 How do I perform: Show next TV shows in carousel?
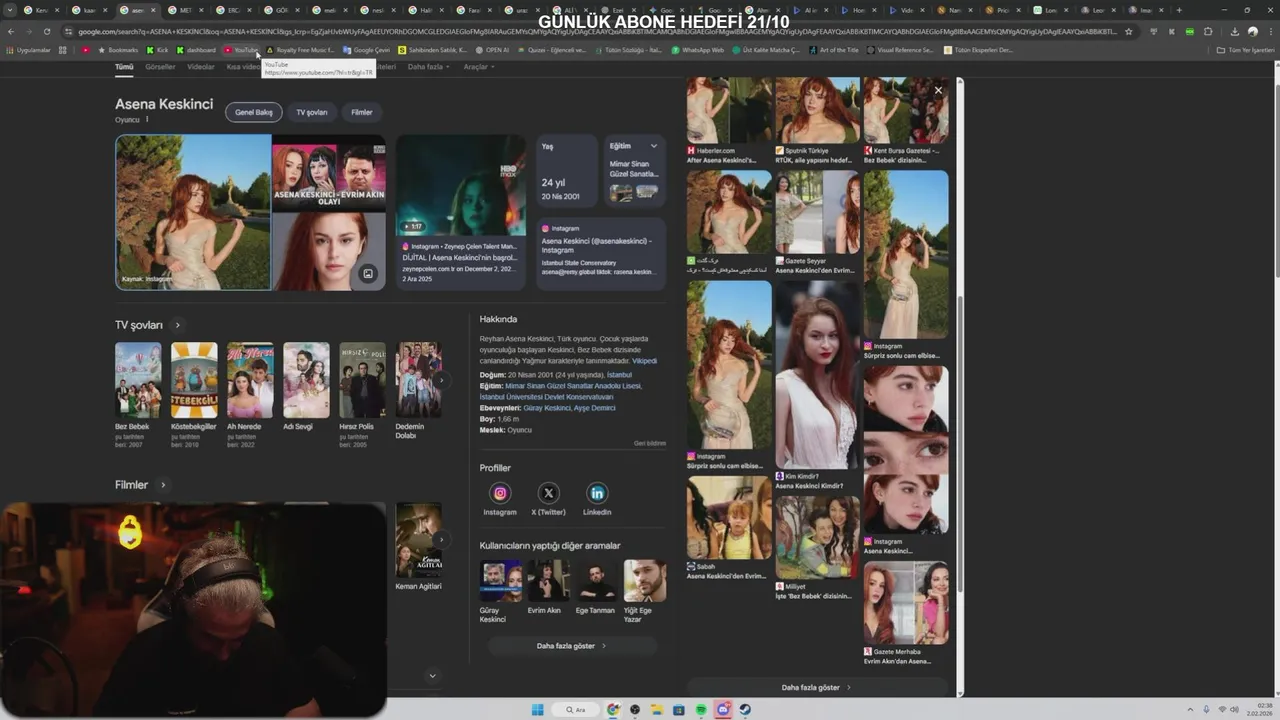tap(440, 380)
